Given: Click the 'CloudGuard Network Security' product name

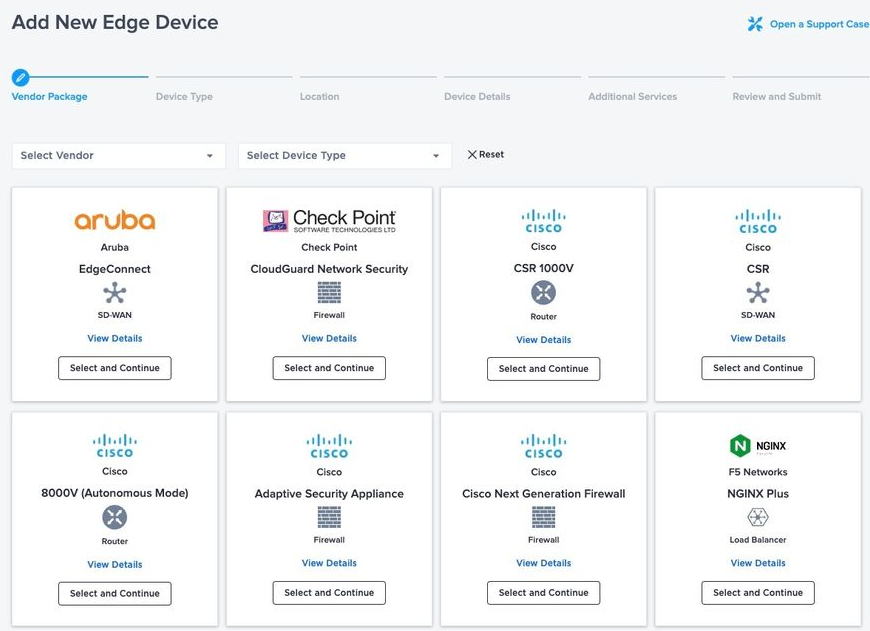Looking at the screenshot, I should (x=329, y=269).
